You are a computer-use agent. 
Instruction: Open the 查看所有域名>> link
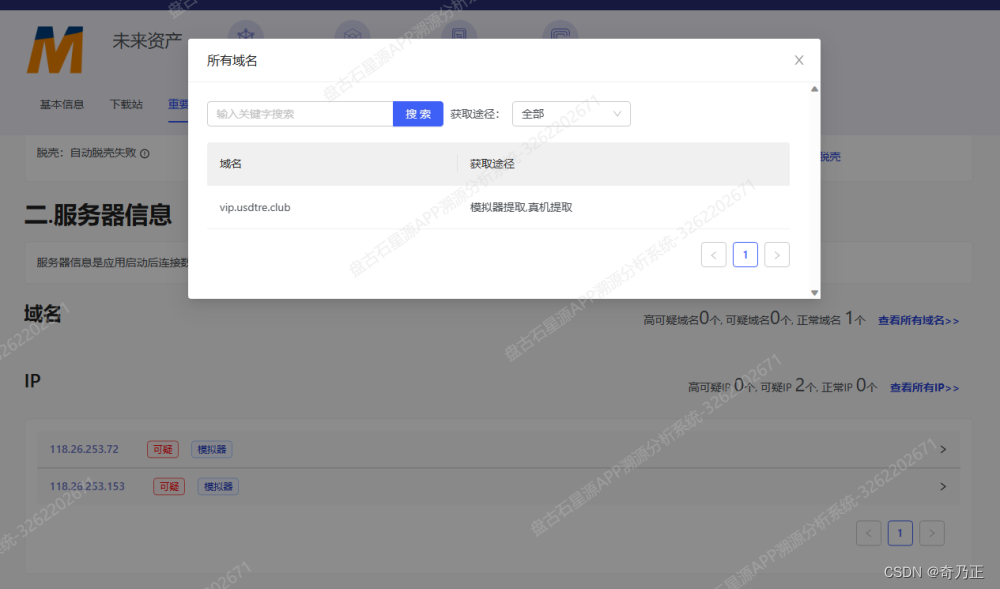tap(918, 321)
